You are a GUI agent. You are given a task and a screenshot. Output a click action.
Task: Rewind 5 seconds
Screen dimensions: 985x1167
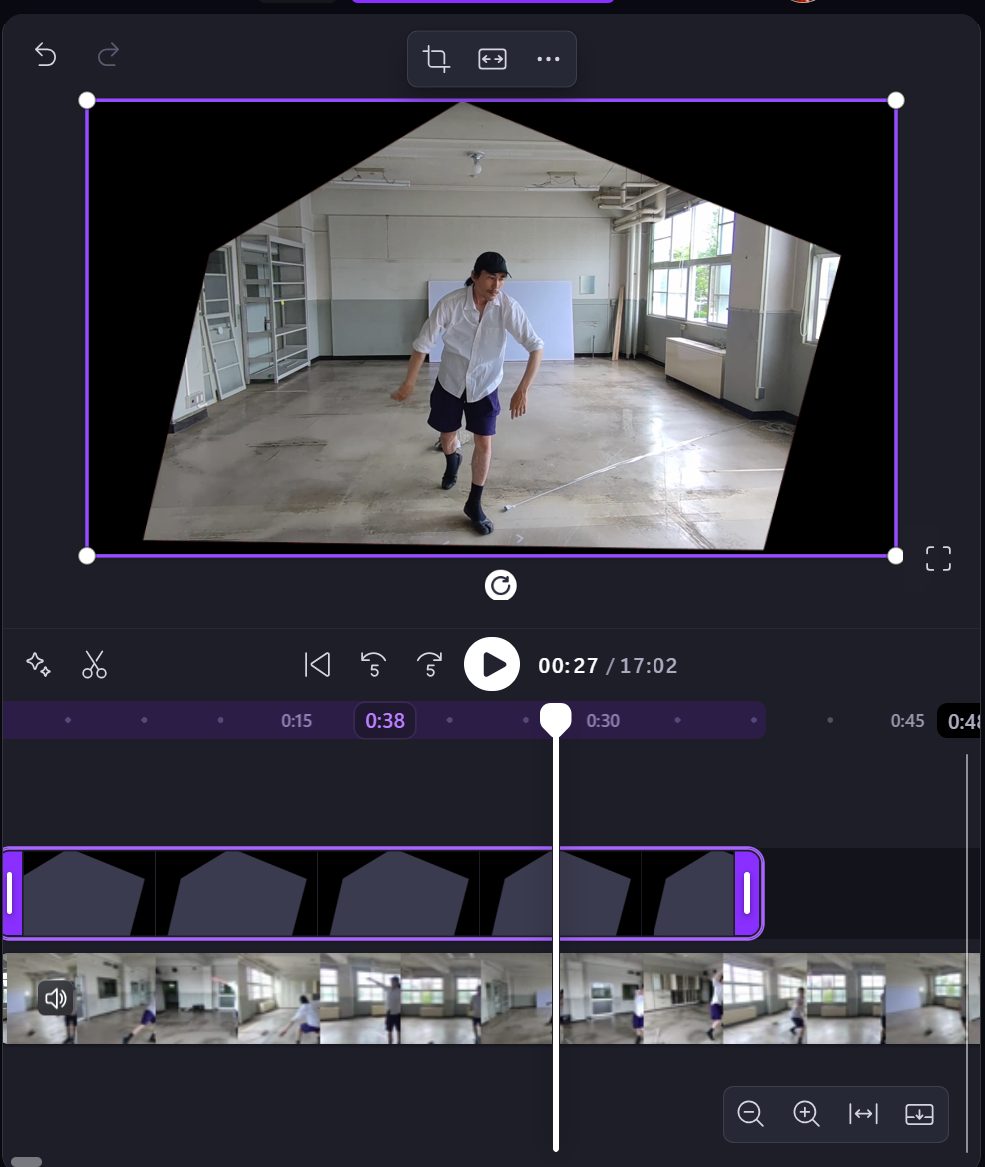373,665
